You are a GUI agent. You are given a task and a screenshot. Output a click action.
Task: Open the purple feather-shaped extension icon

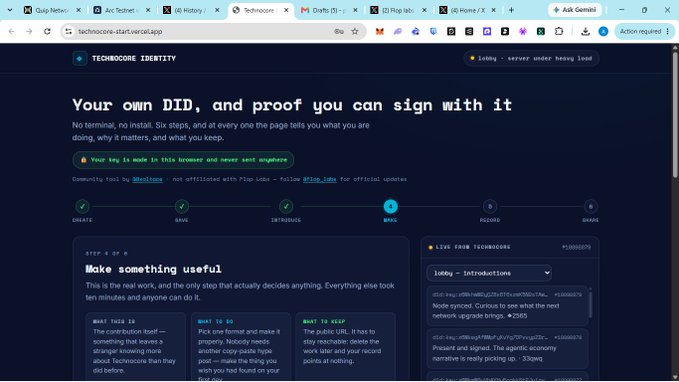point(398,31)
